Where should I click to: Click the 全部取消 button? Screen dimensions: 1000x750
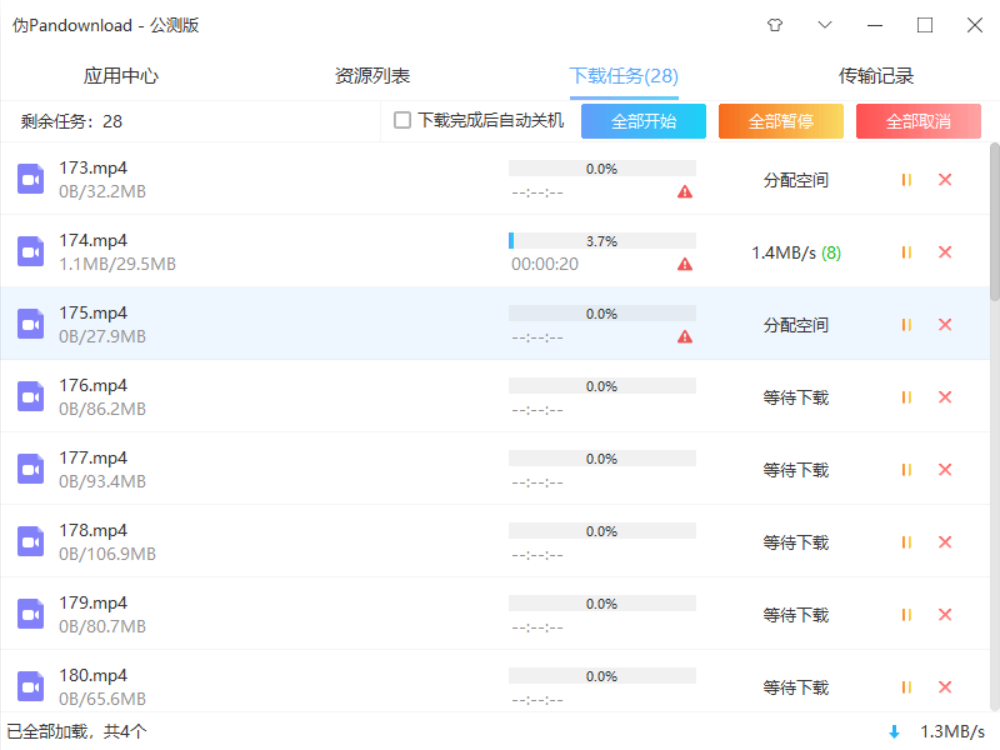[x=918, y=122]
